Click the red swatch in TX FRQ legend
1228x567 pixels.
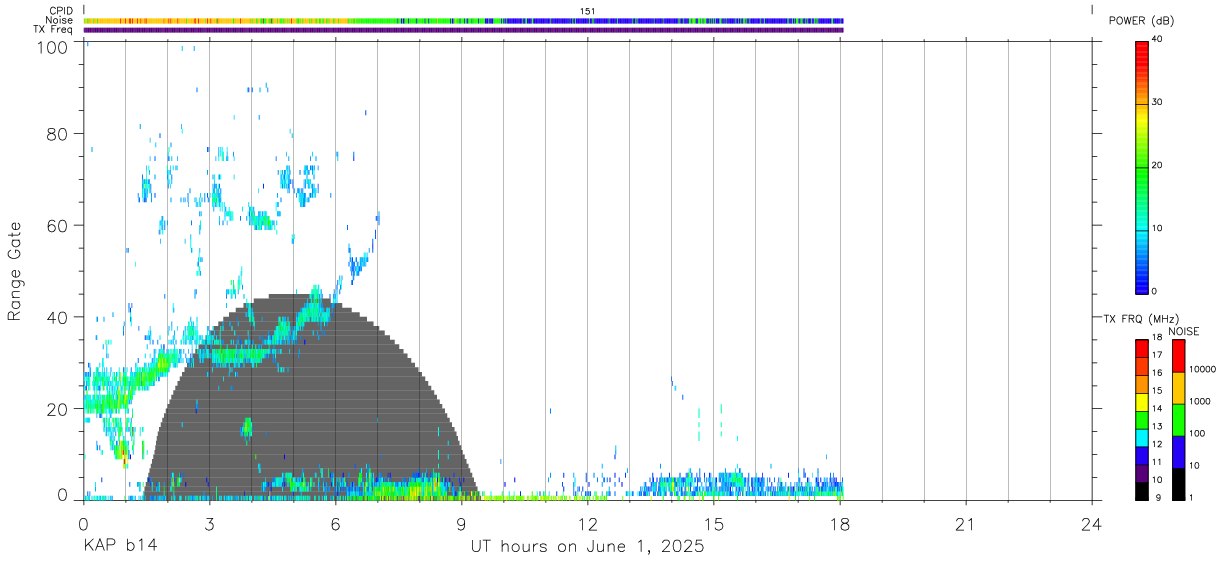1142,348
